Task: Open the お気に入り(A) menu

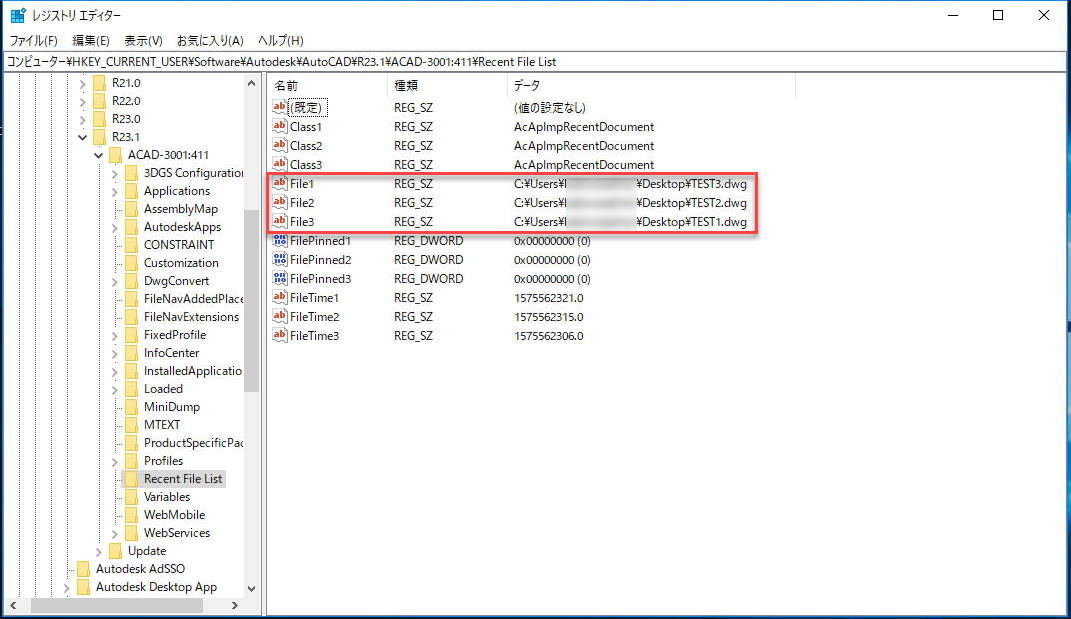Action: 210,40
